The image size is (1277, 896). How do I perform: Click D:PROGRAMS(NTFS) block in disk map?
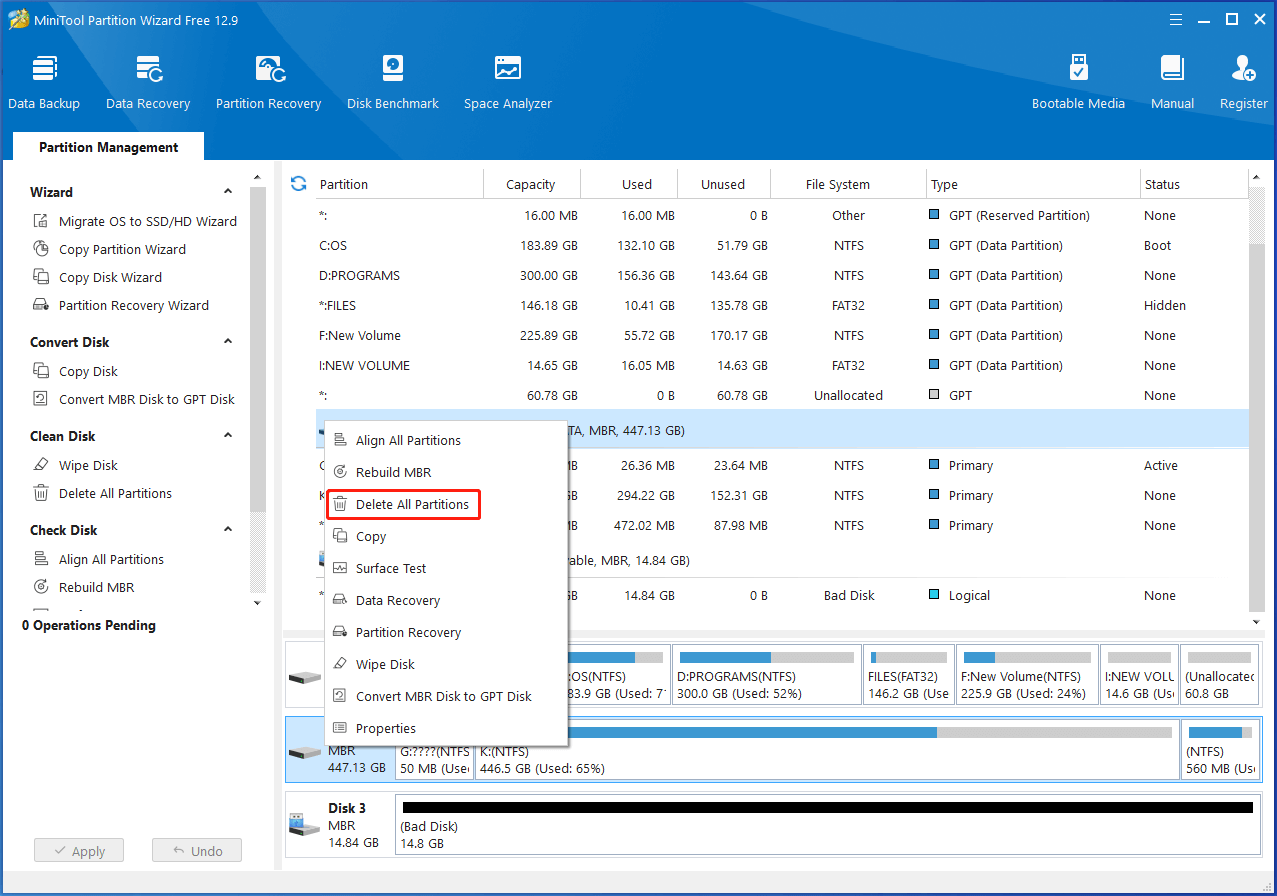(x=766, y=676)
